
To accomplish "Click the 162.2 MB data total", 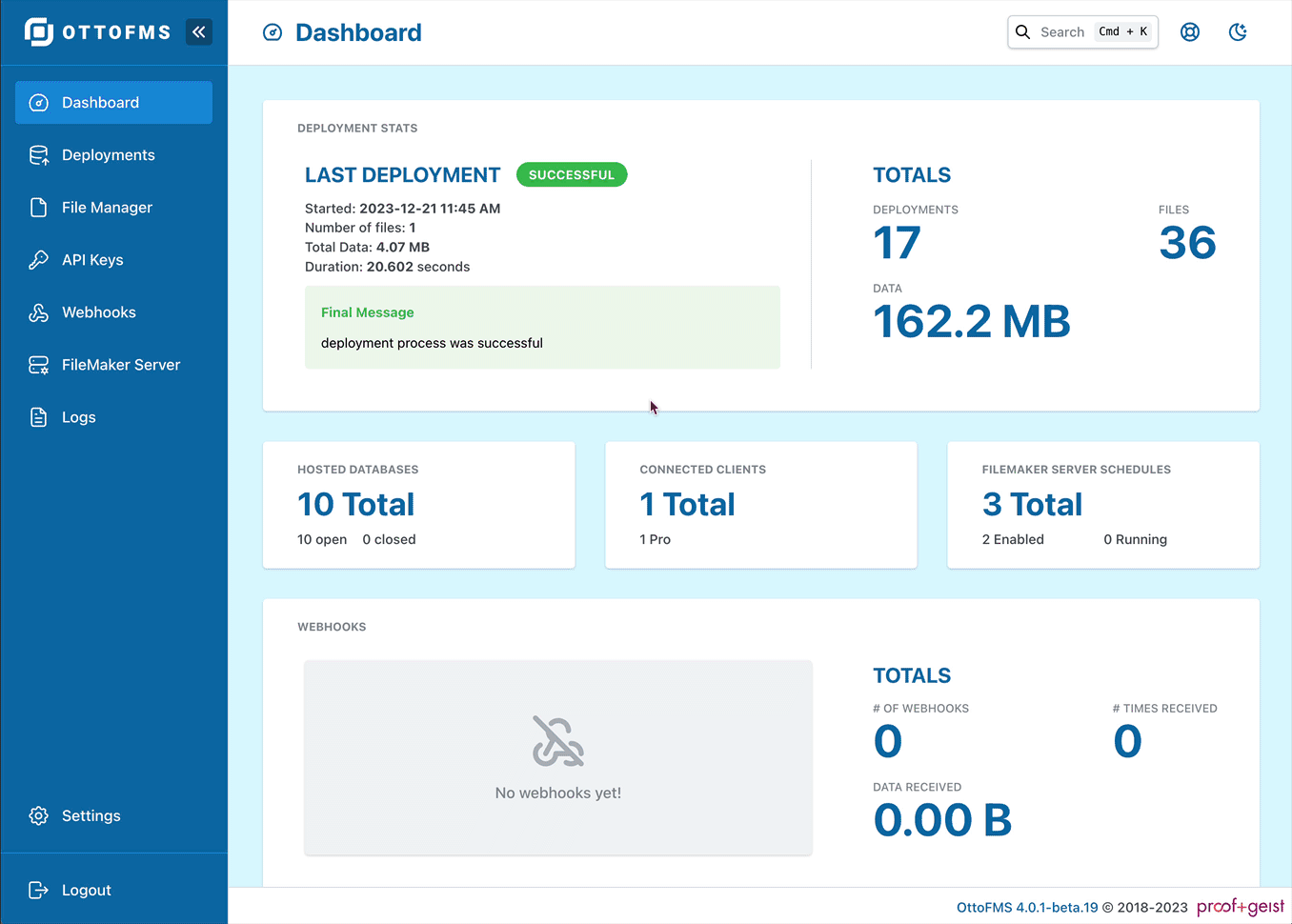I will (972, 322).
